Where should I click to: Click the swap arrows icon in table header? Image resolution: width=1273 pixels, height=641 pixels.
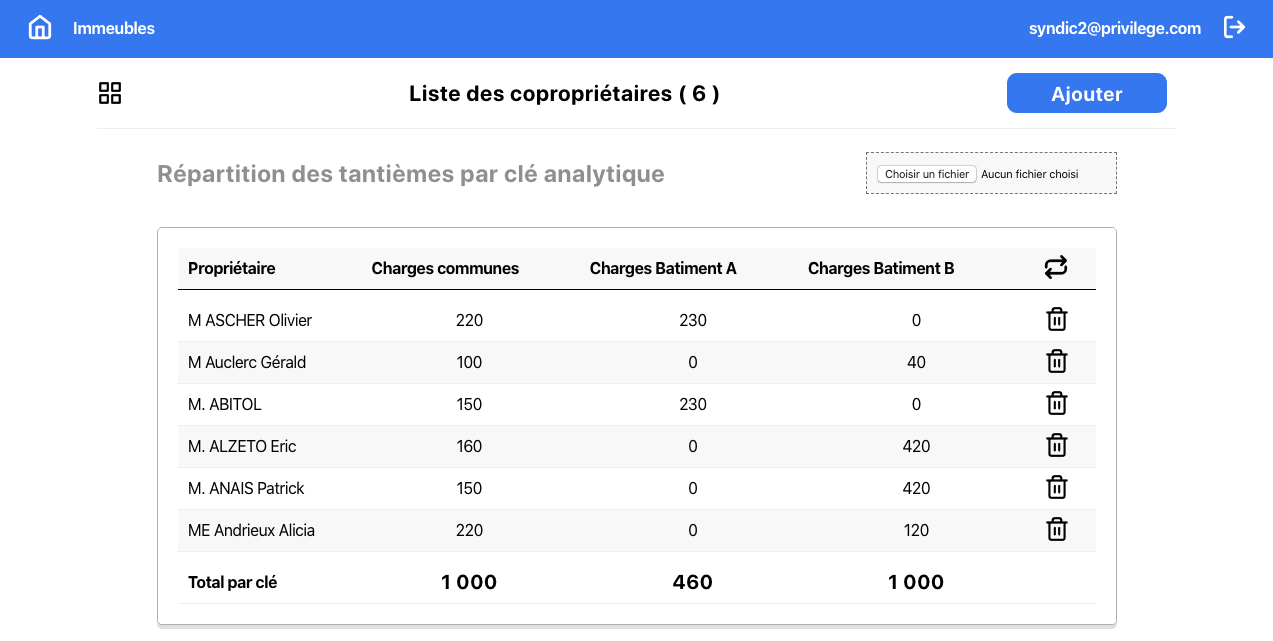(1056, 267)
